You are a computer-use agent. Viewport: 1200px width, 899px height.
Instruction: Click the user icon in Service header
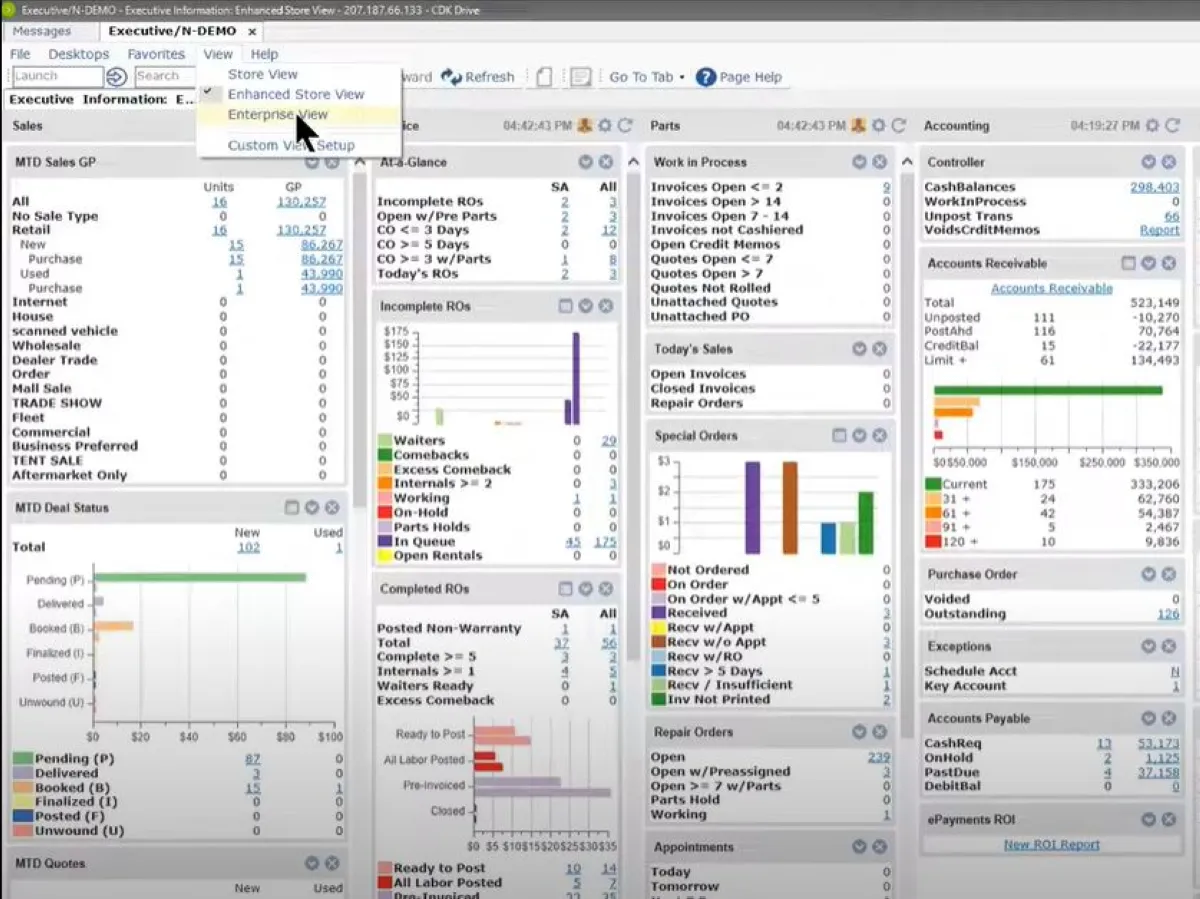[x=584, y=126]
